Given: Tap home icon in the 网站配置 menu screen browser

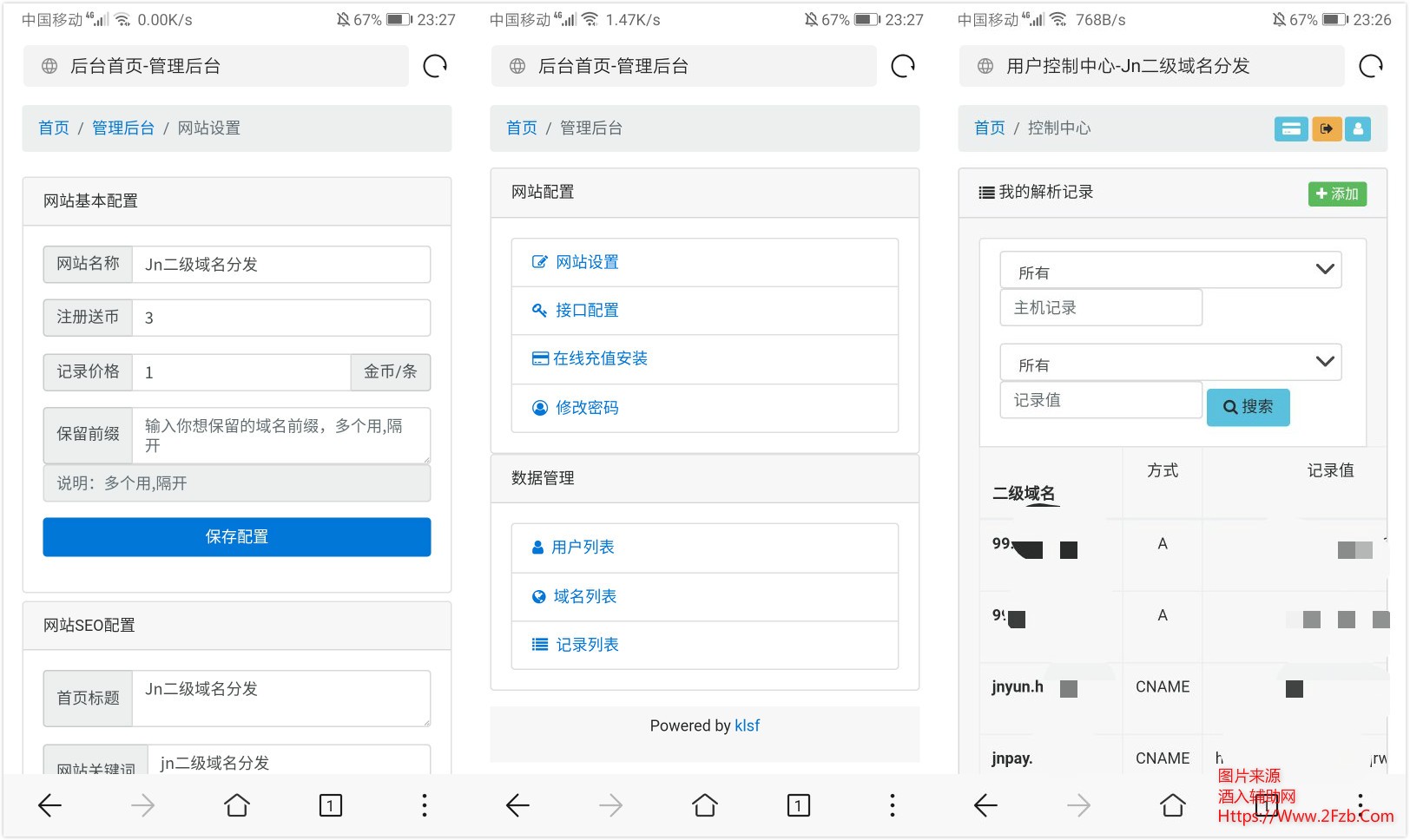Looking at the screenshot, I should [x=705, y=805].
